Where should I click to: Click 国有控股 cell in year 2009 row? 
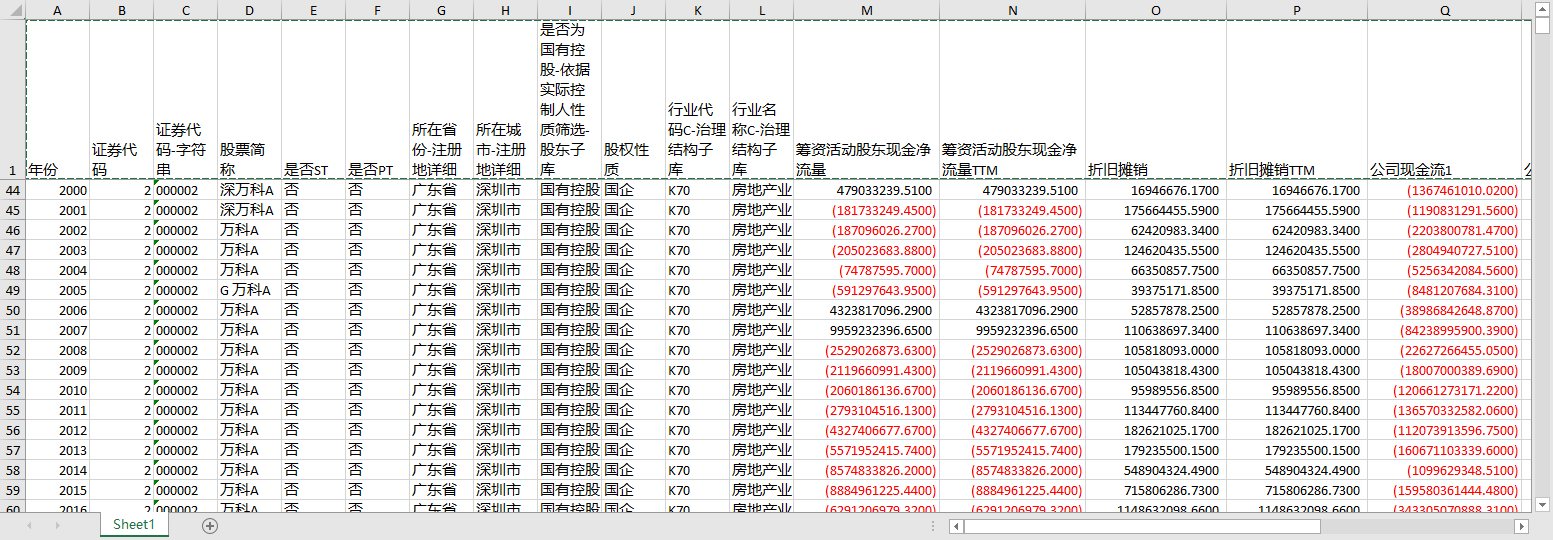click(569, 370)
